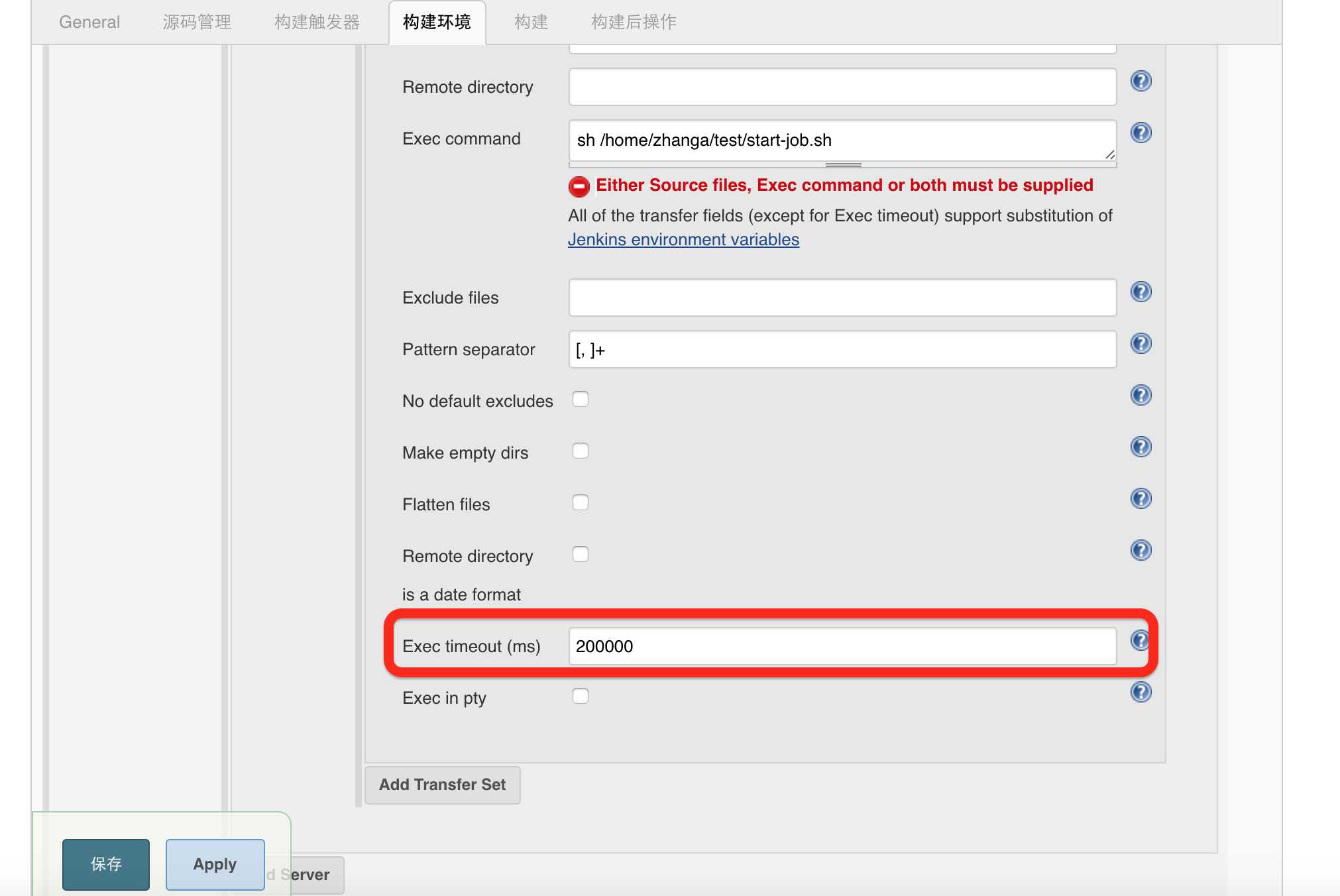The width and height of the screenshot is (1340, 896).
Task: Toggle Remote directory is a date format
Action: click(x=580, y=554)
